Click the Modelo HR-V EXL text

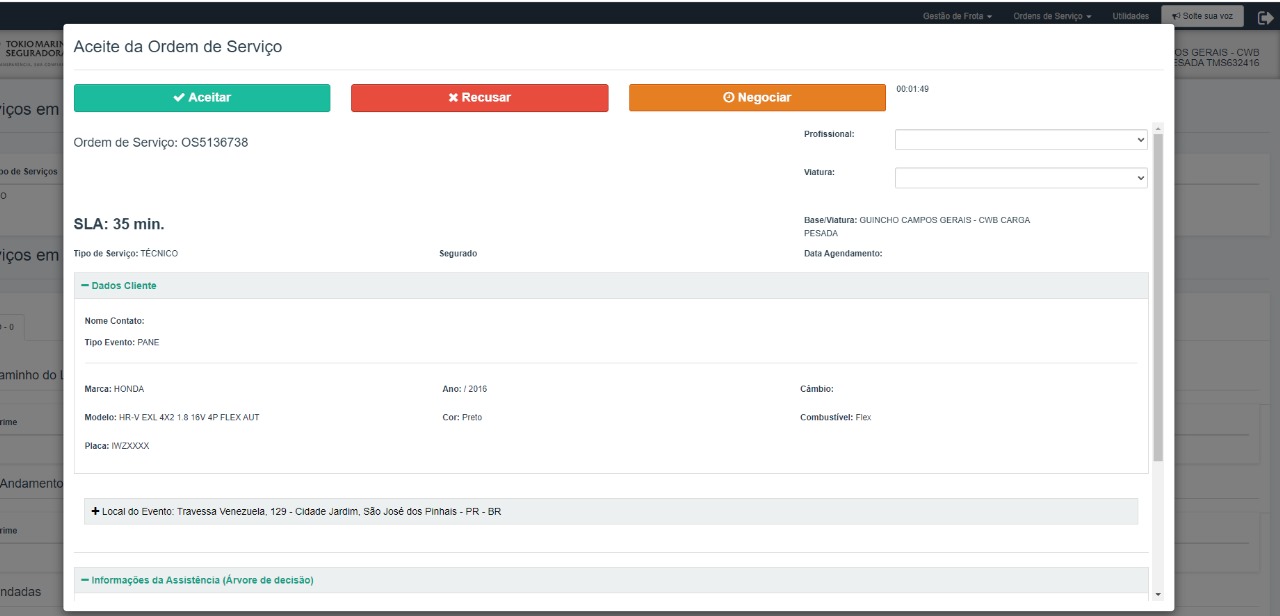(x=172, y=417)
